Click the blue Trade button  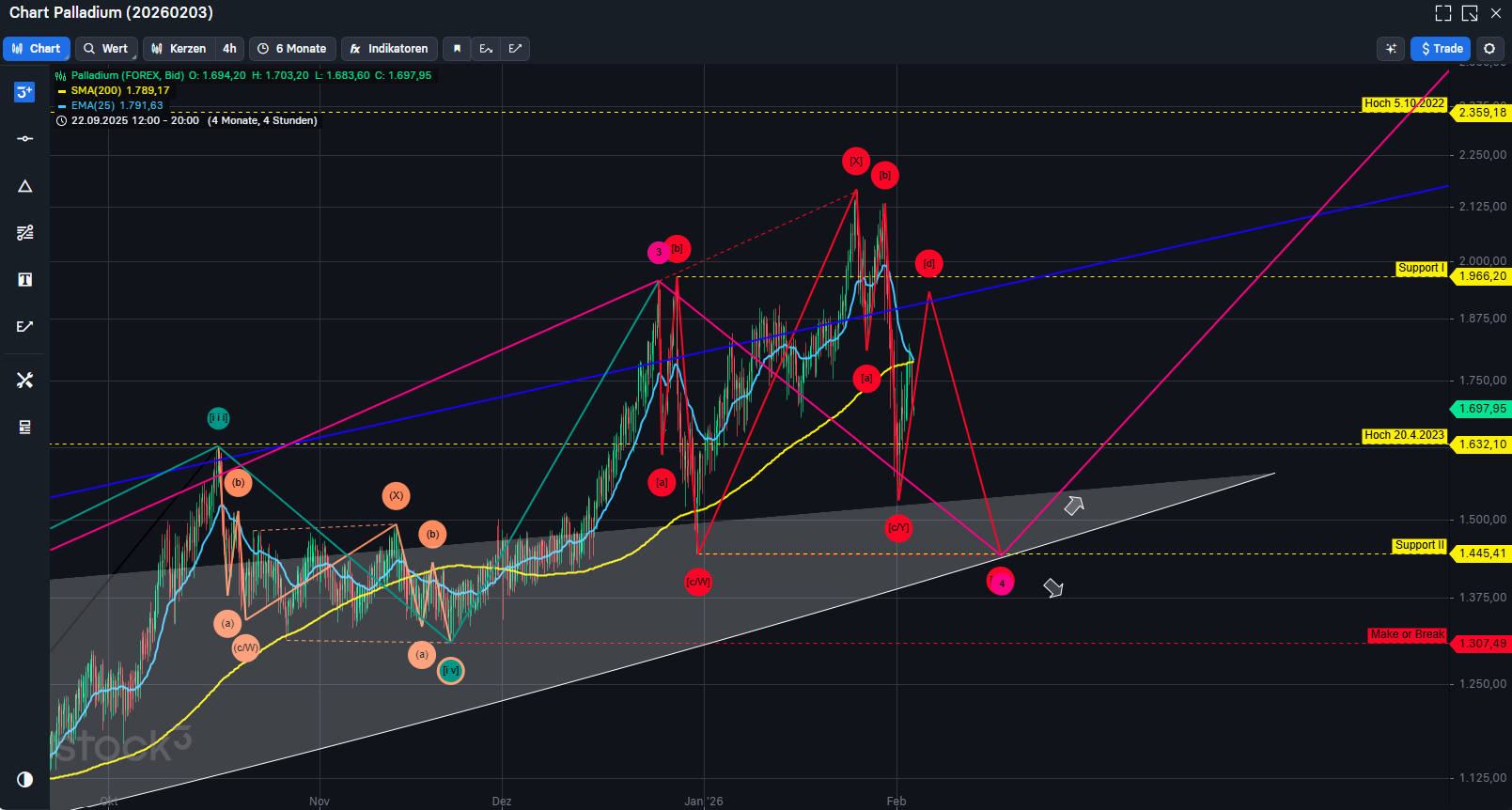1441,49
